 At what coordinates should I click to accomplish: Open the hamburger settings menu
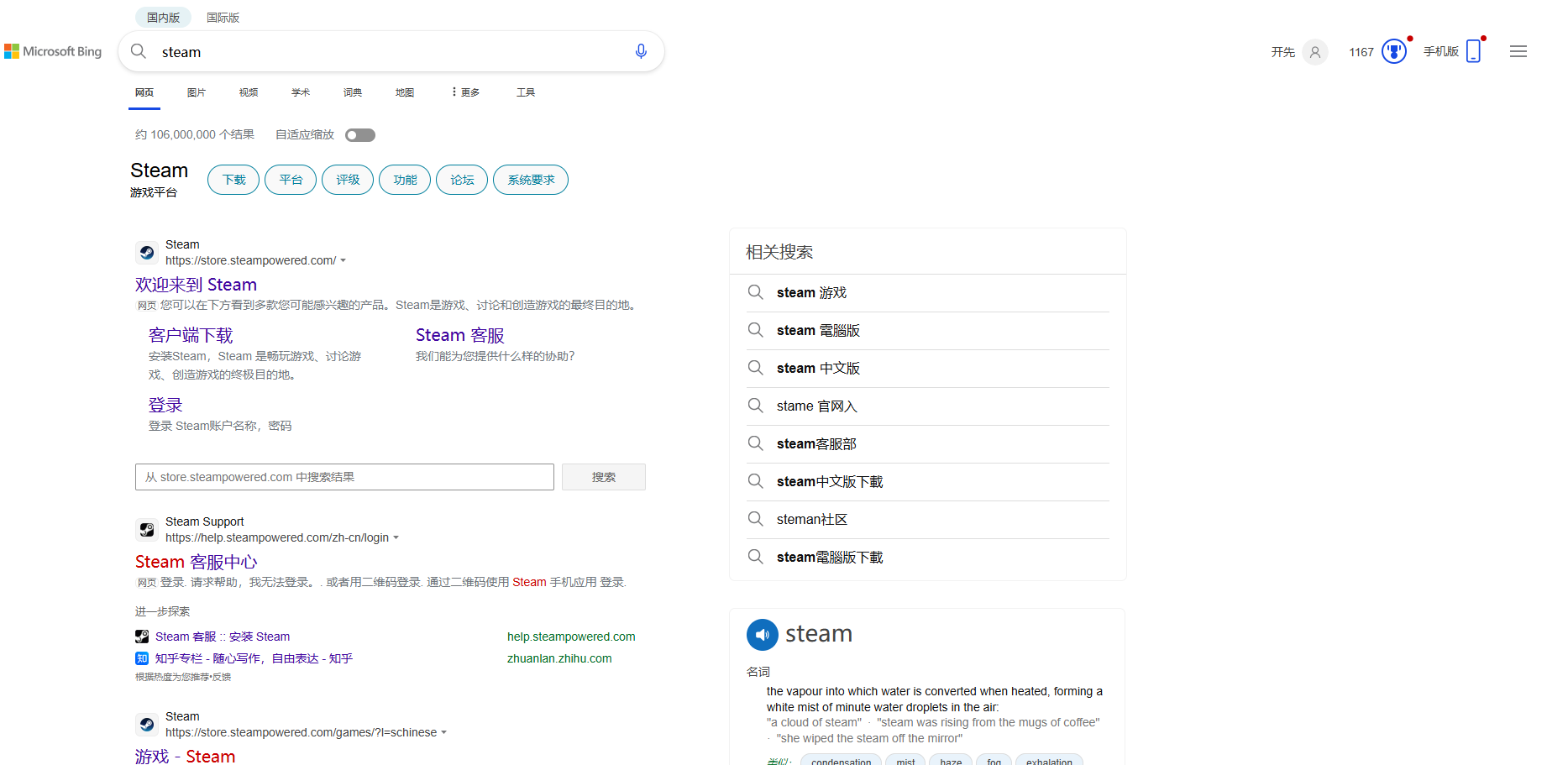1518,51
